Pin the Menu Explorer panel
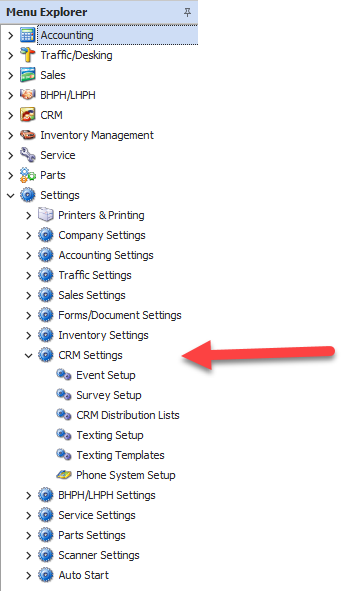Screen dimensions: 362x591 (x=187, y=12)
